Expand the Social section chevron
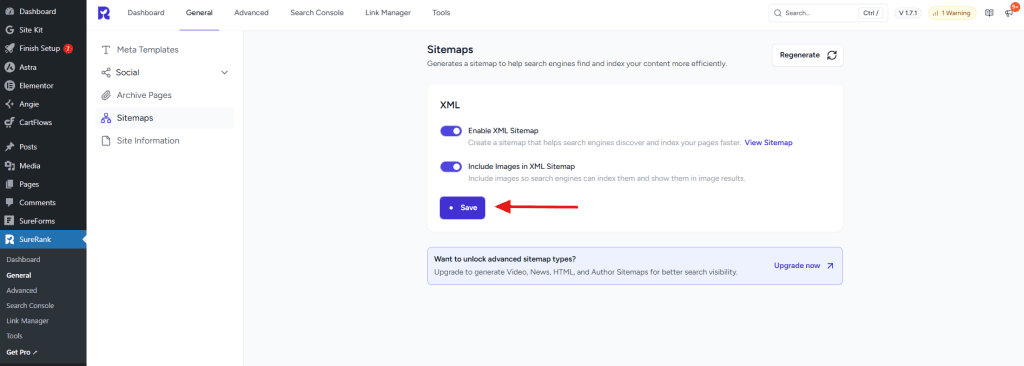Image resolution: width=1024 pixels, height=366 pixels. pos(225,73)
